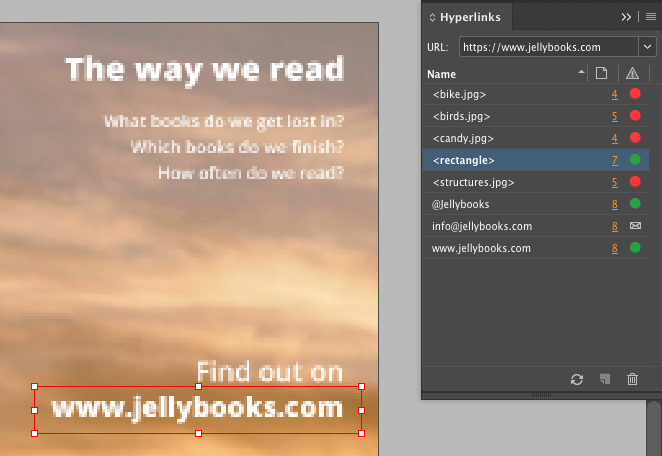The height and width of the screenshot is (456, 662).
Task: Cycle Hyperlinks panel view with tab arrows
Action: pos(432,18)
